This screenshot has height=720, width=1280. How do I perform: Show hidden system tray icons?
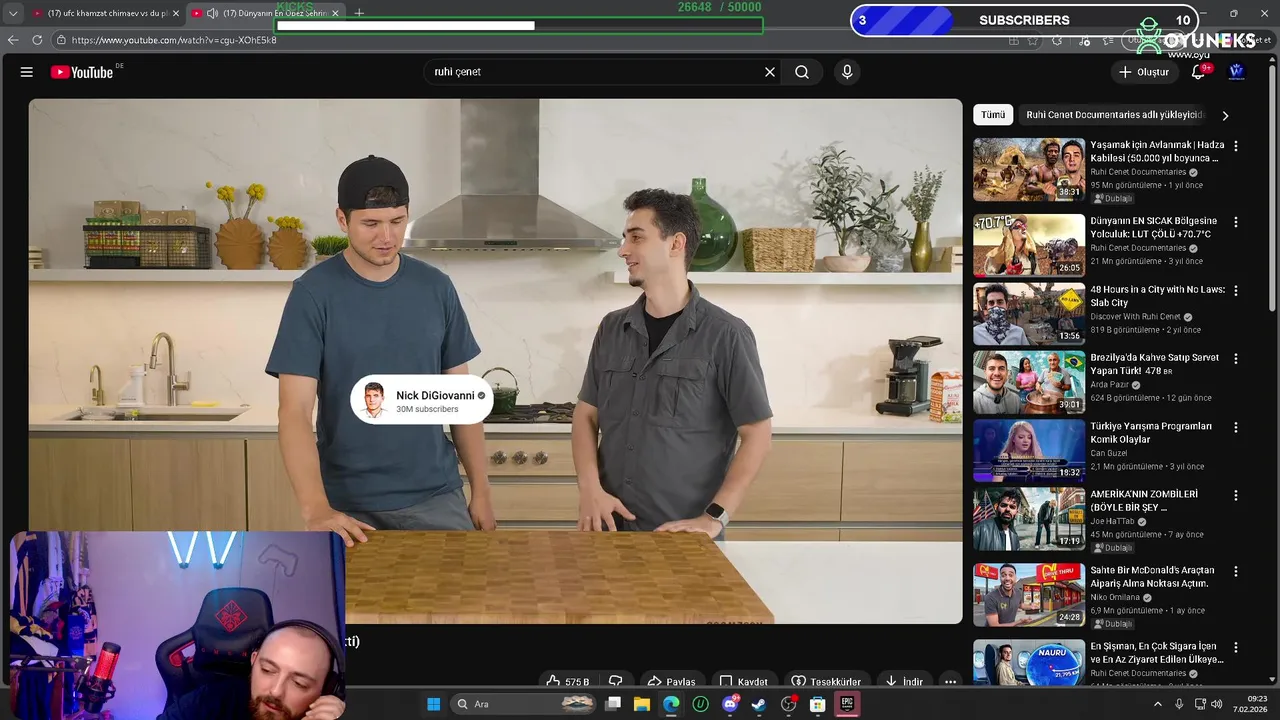coord(1159,704)
